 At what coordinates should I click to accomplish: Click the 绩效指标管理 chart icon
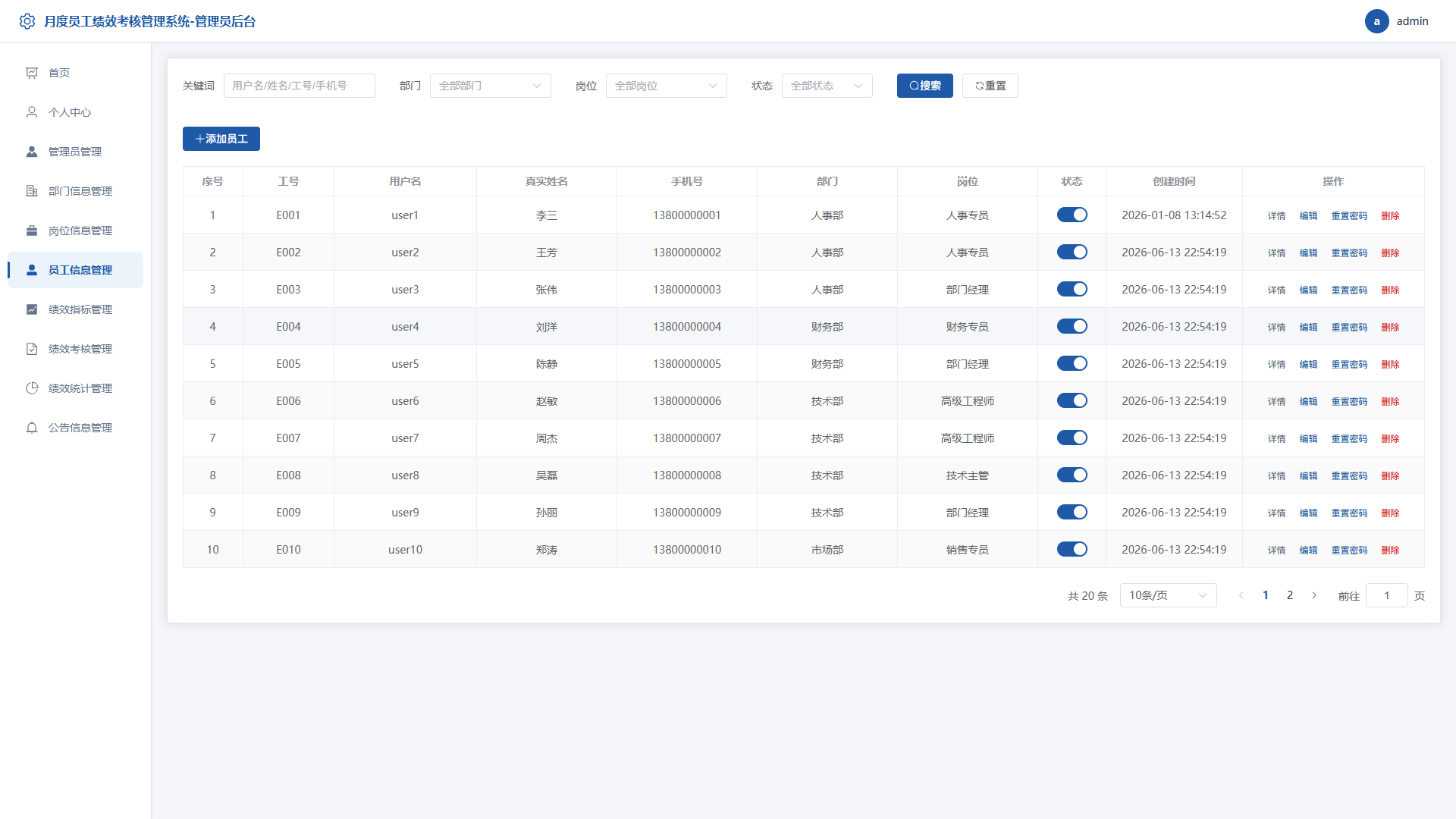point(32,309)
